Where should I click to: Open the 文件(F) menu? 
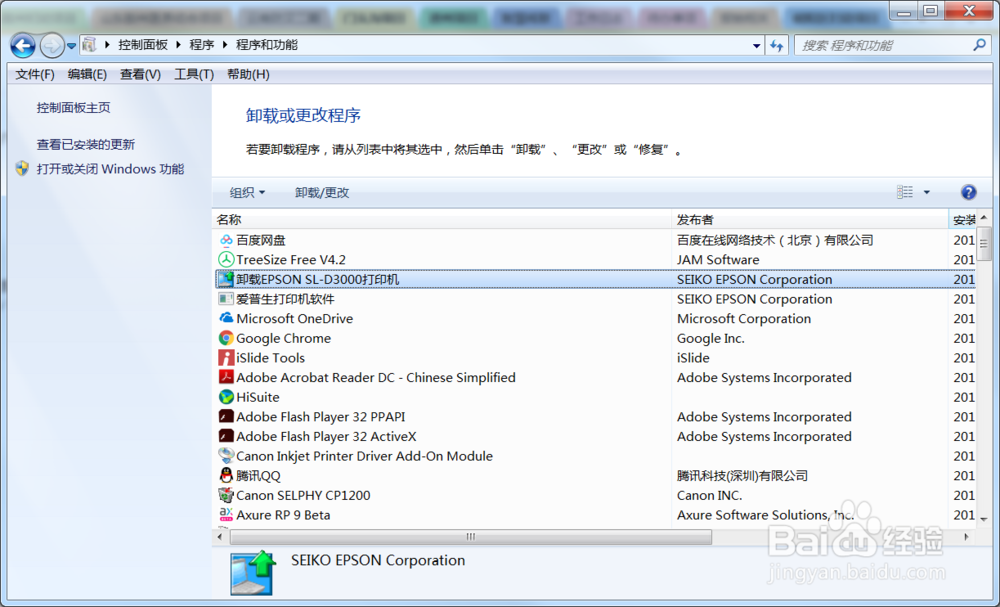click(x=34, y=75)
